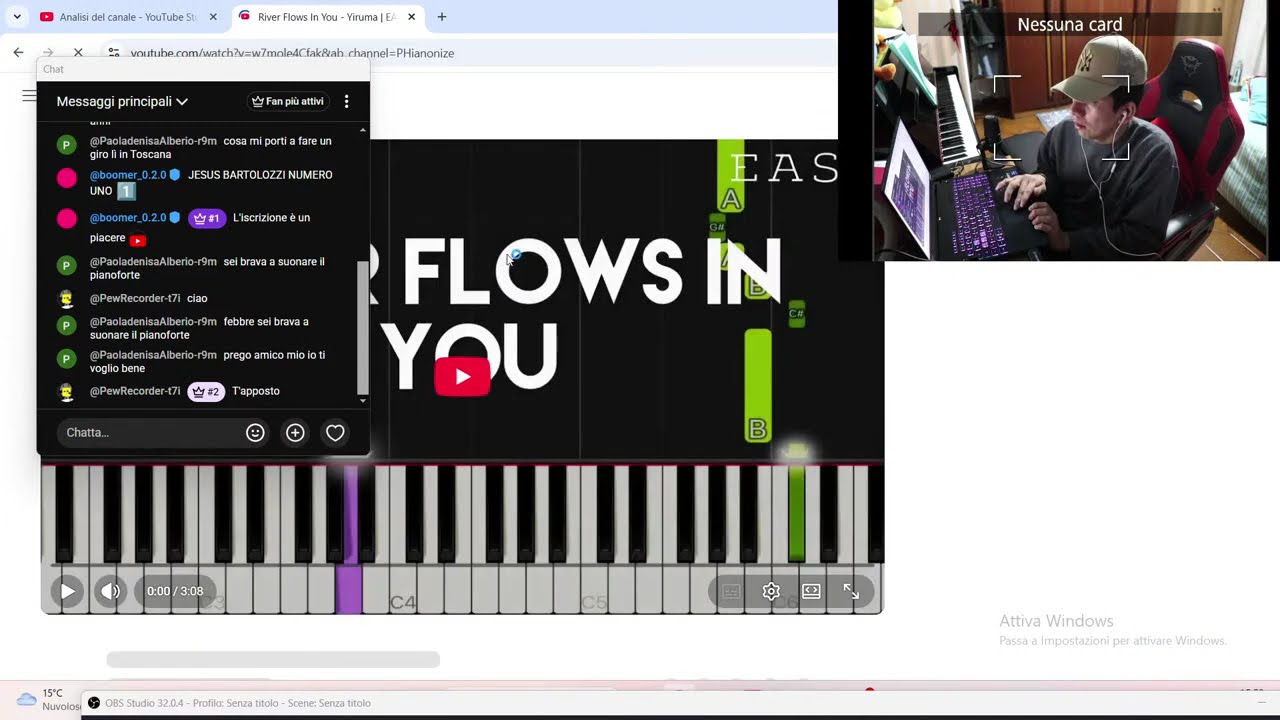Image resolution: width=1280 pixels, height=720 pixels.
Task: Open chat three-dot options menu
Action: point(346,101)
